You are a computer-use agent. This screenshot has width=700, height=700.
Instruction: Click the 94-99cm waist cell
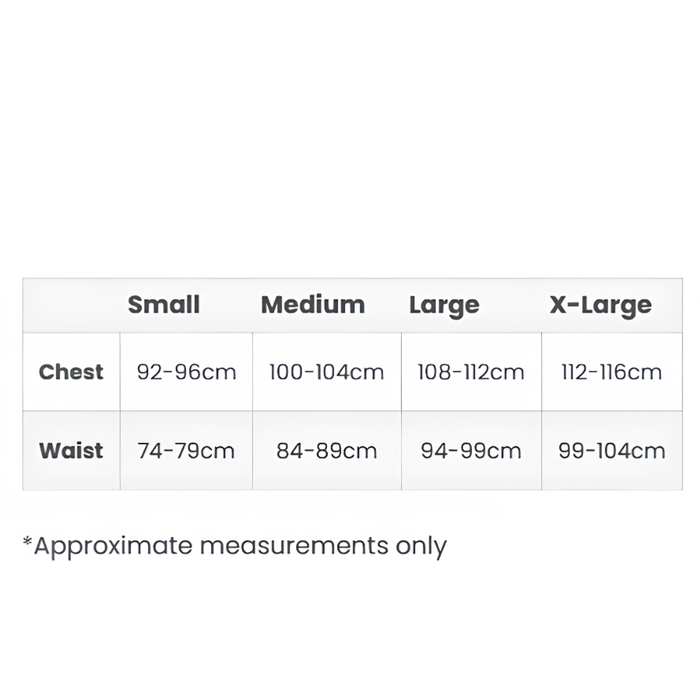pyautogui.click(x=471, y=450)
